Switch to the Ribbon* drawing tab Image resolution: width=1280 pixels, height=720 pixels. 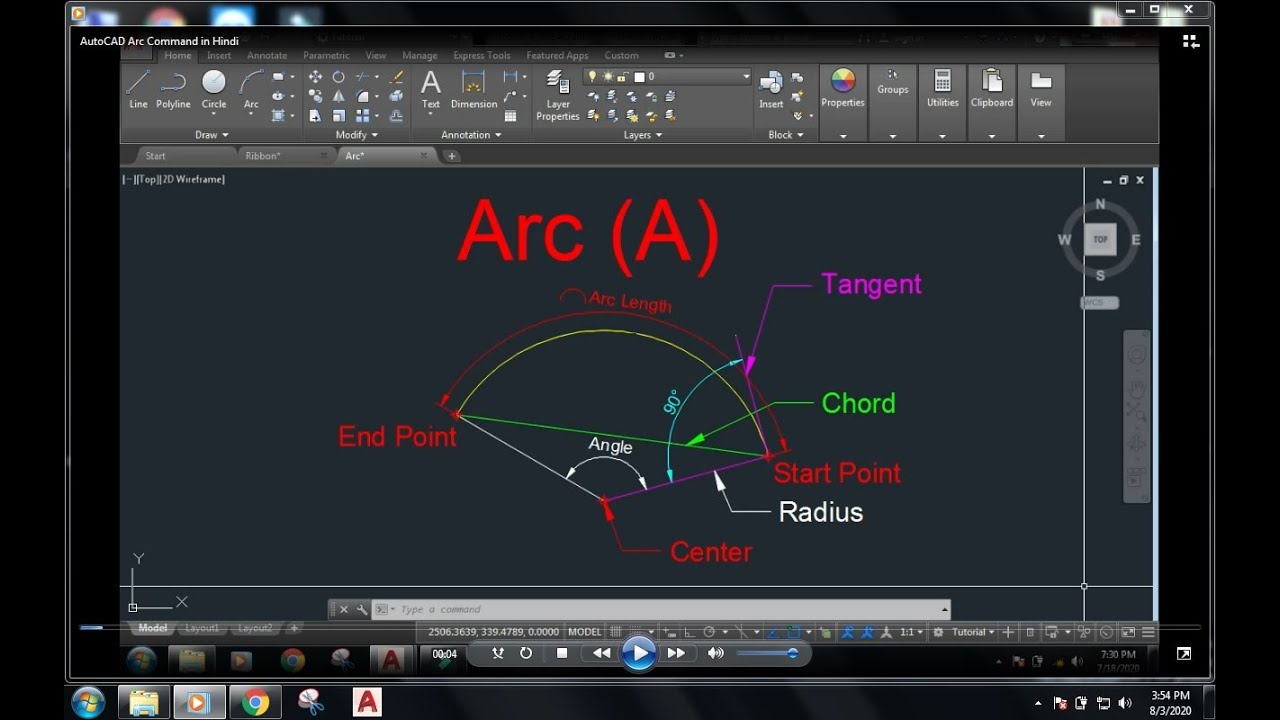263,156
